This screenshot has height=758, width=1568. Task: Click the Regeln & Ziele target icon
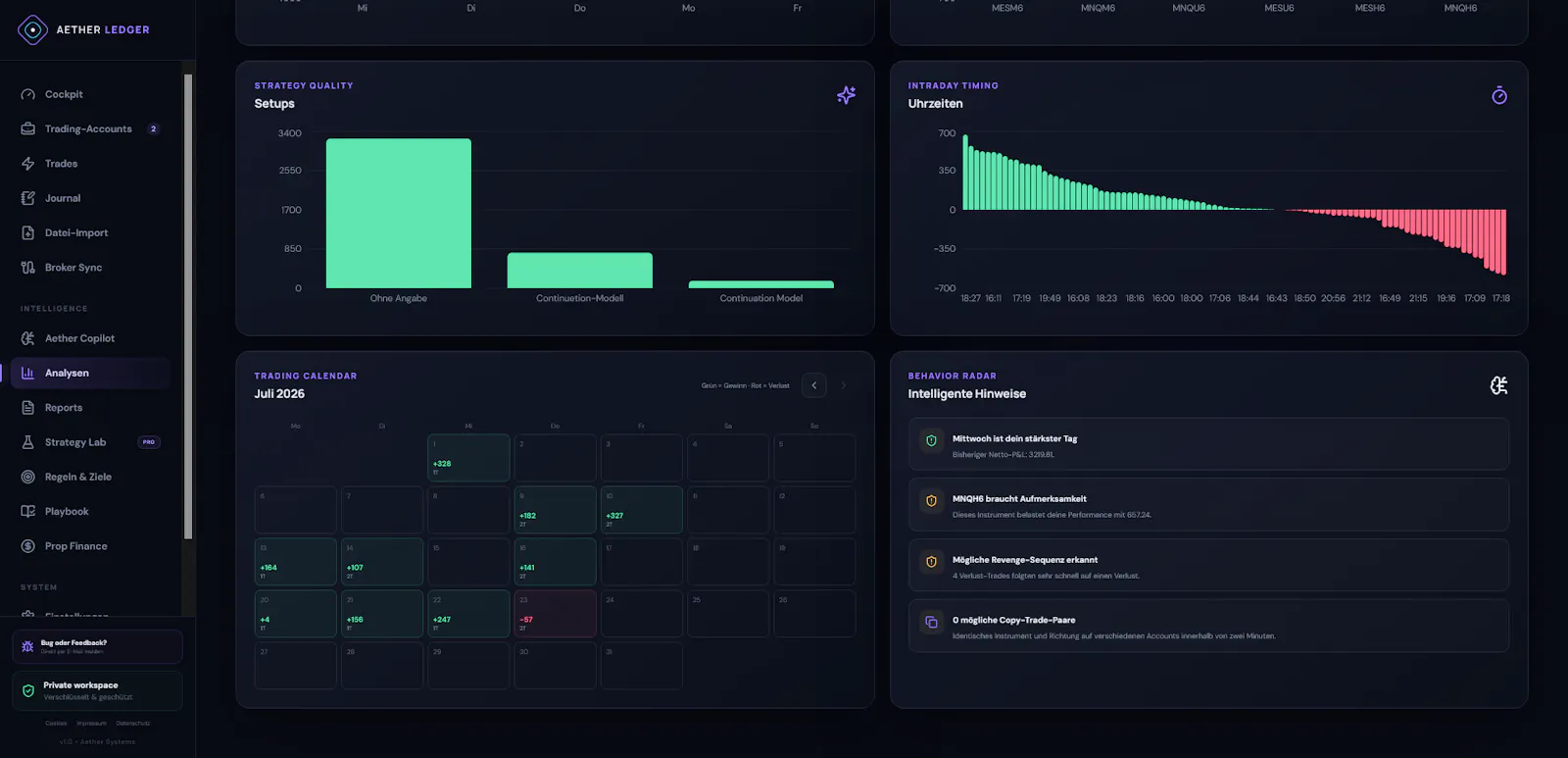[27, 477]
